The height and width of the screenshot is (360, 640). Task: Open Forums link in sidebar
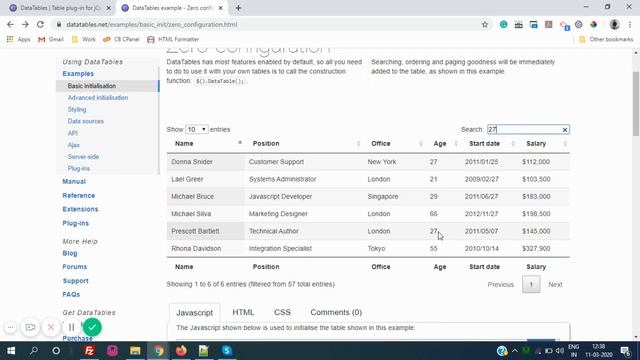click(x=74, y=267)
